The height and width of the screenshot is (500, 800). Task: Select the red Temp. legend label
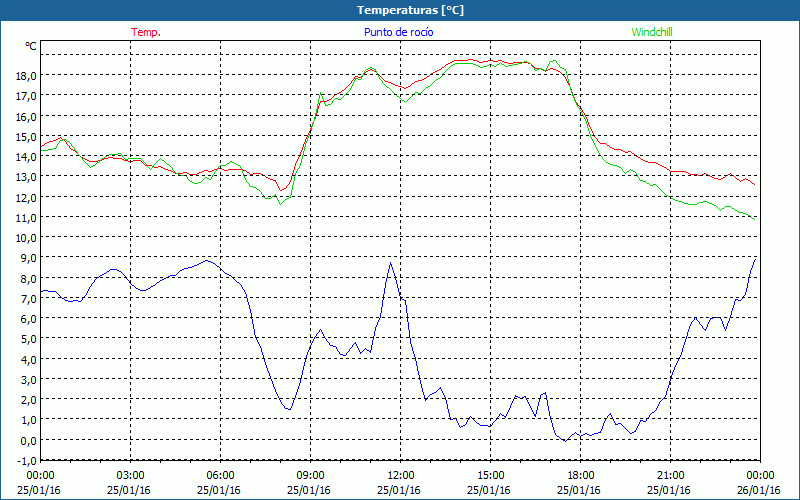(146, 32)
